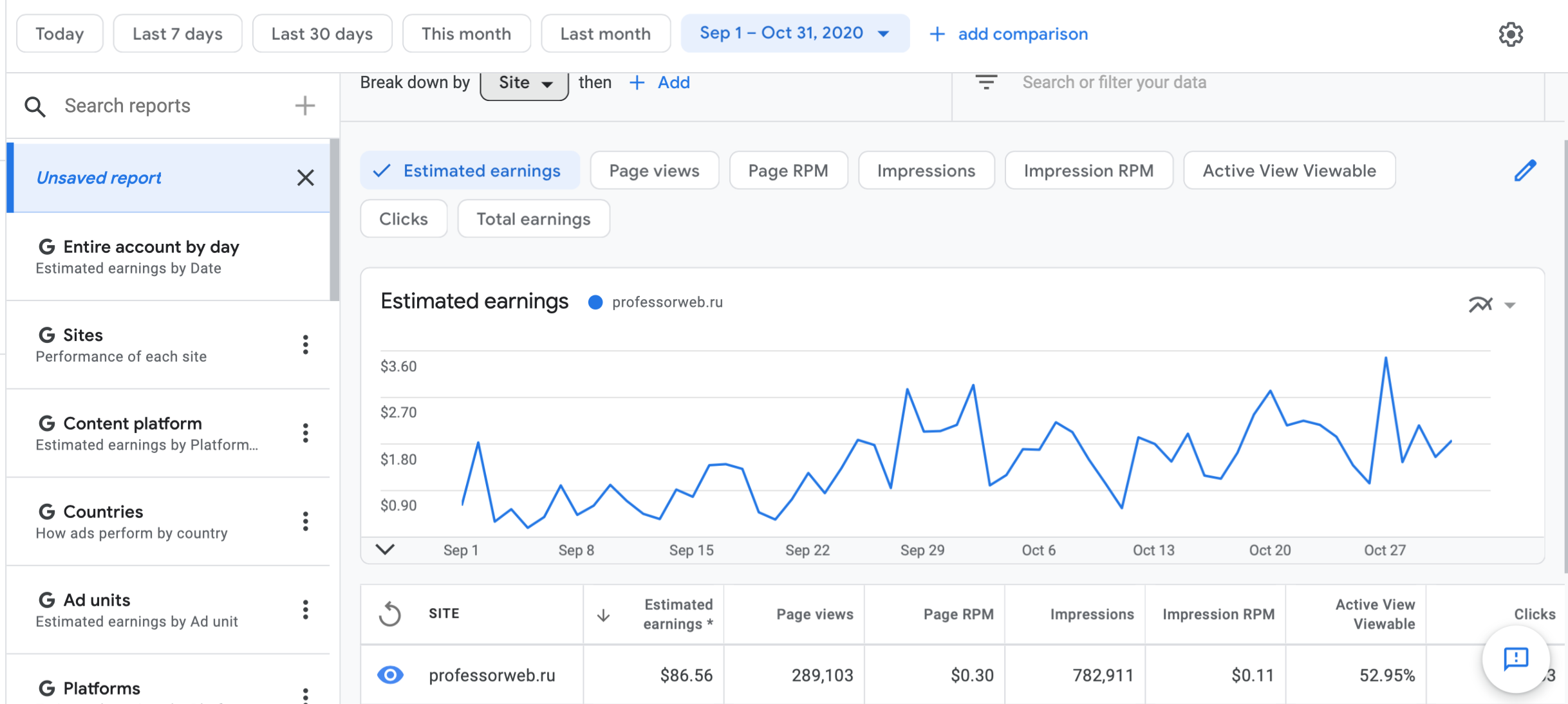1568x704 pixels.
Task: Toggle the Total earnings metric chip
Action: (534, 219)
